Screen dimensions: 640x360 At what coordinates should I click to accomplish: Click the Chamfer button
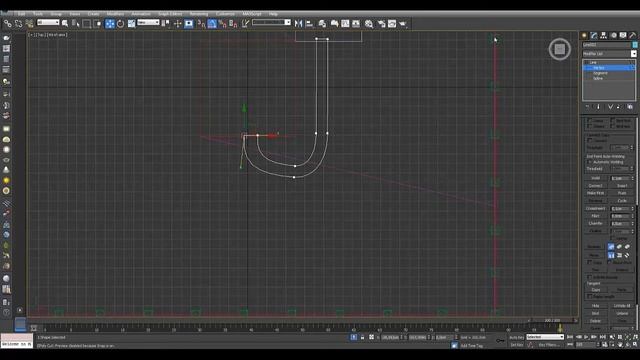point(596,224)
